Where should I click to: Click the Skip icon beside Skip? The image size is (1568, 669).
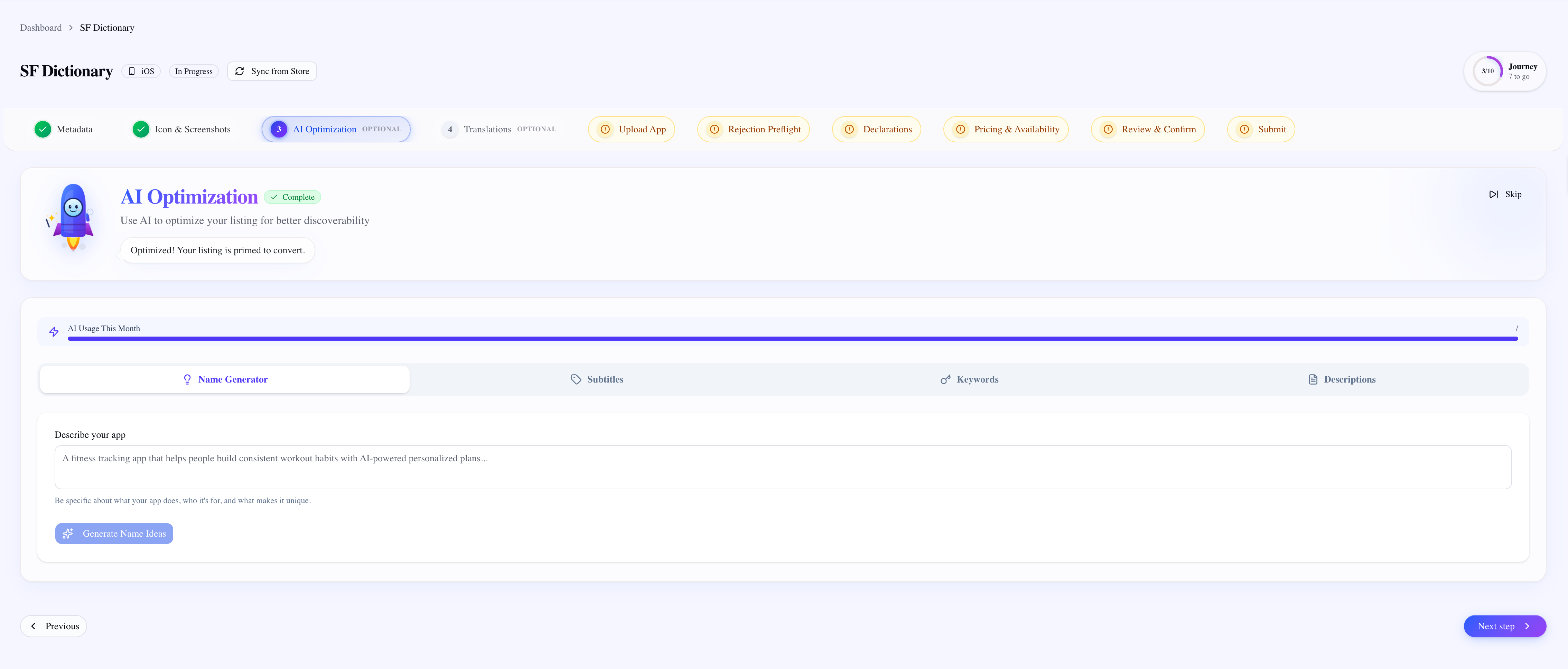click(x=1493, y=194)
